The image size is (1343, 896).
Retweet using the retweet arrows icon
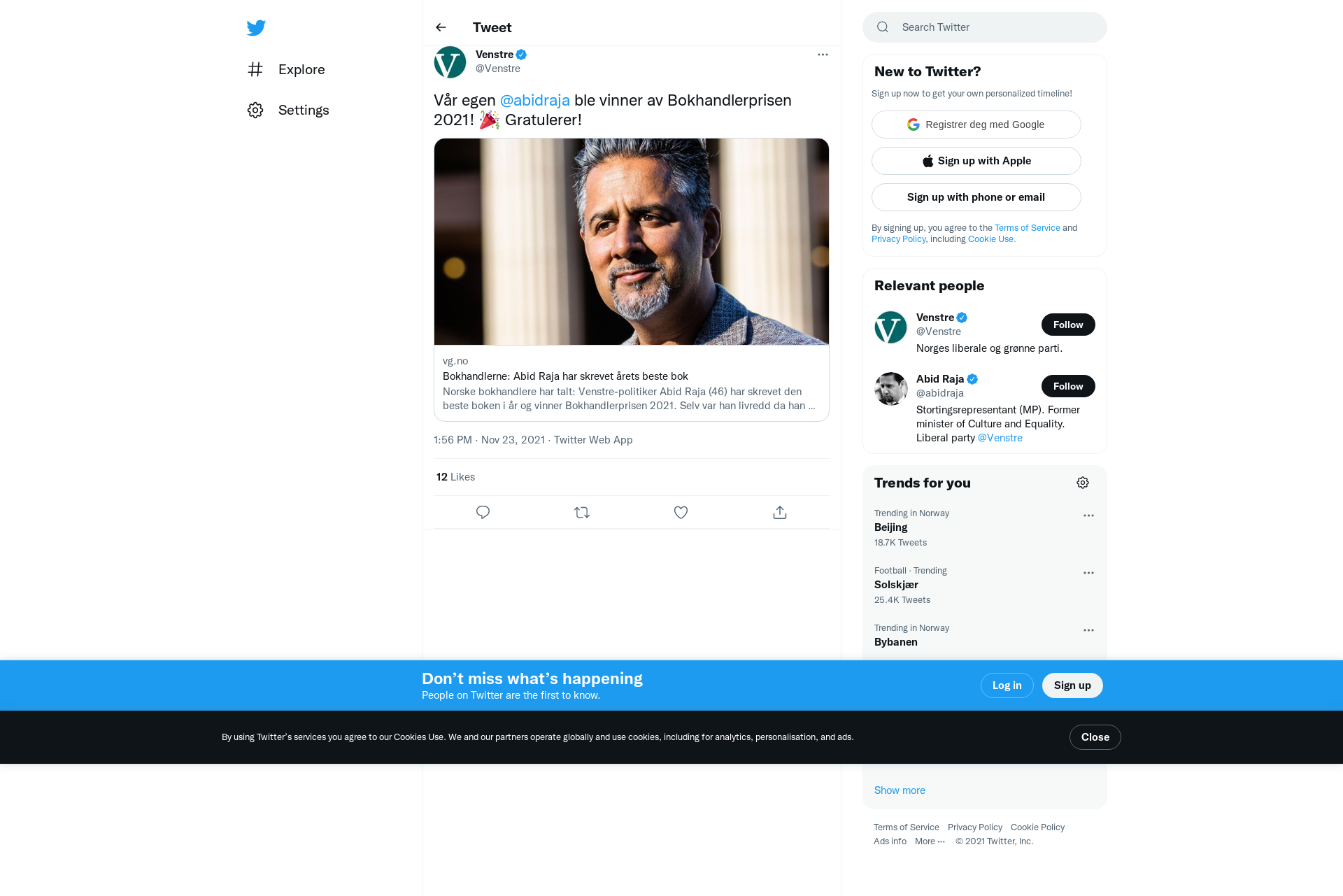[582, 513]
